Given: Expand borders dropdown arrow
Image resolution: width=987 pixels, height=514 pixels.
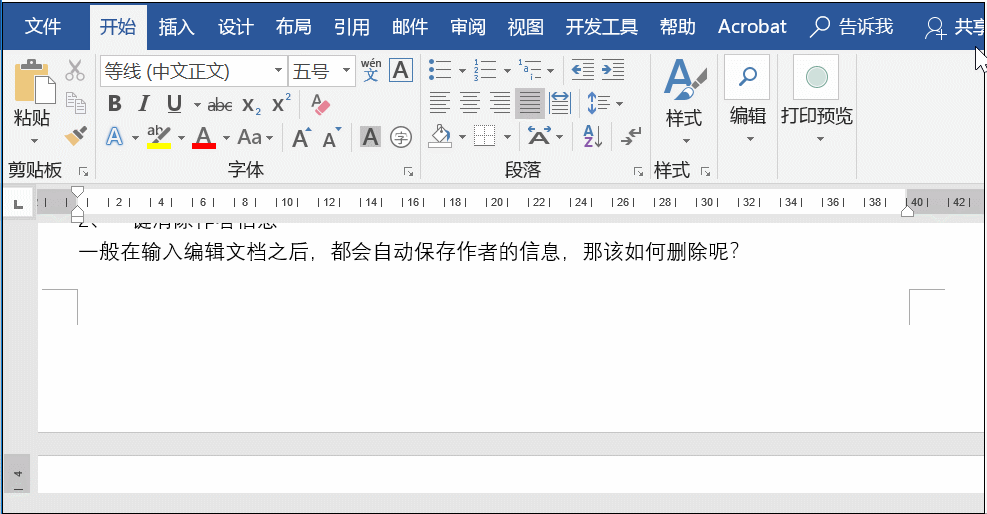Looking at the screenshot, I should pos(507,137).
